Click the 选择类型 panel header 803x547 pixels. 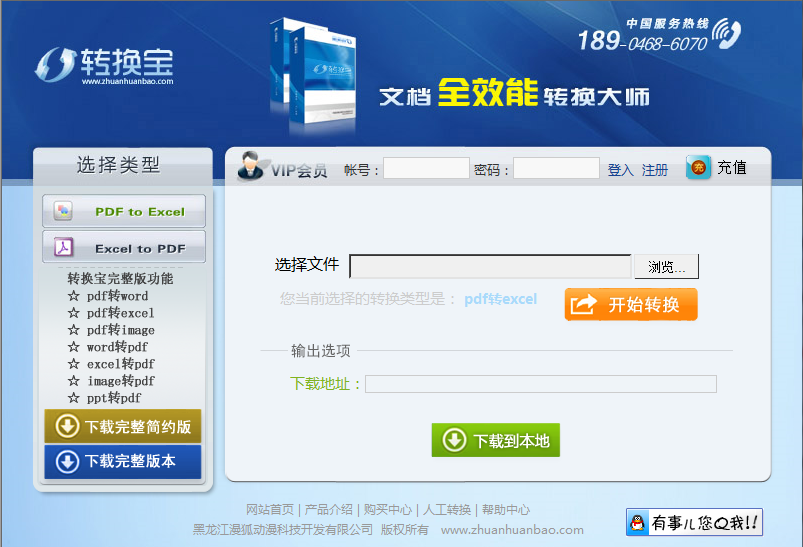119,165
